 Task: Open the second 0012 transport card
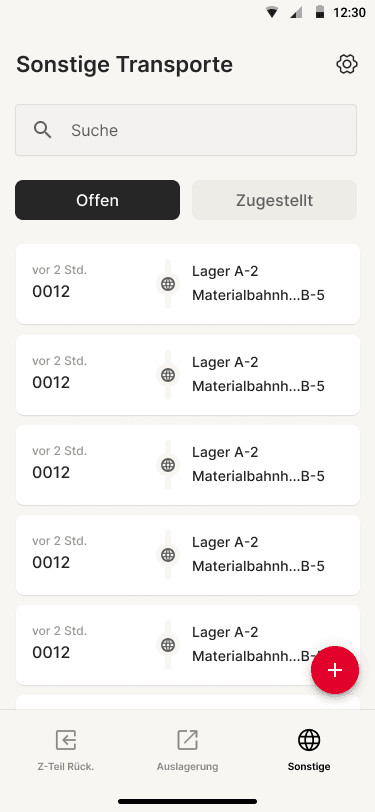point(188,374)
